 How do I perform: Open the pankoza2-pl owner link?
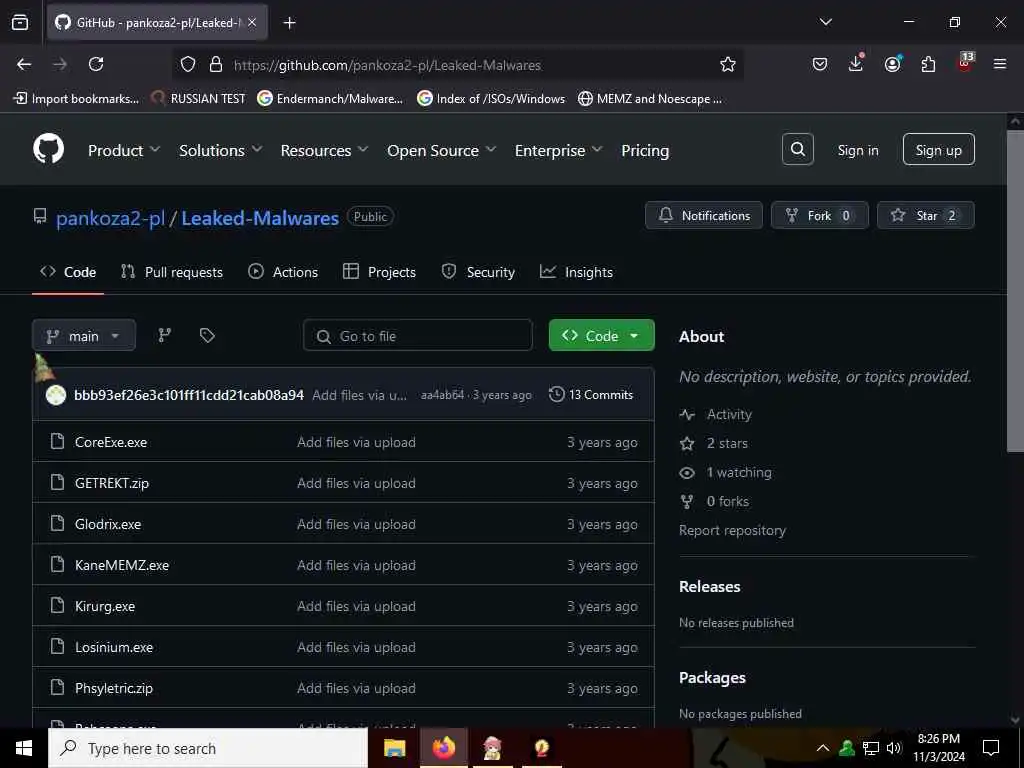(110, 217)
